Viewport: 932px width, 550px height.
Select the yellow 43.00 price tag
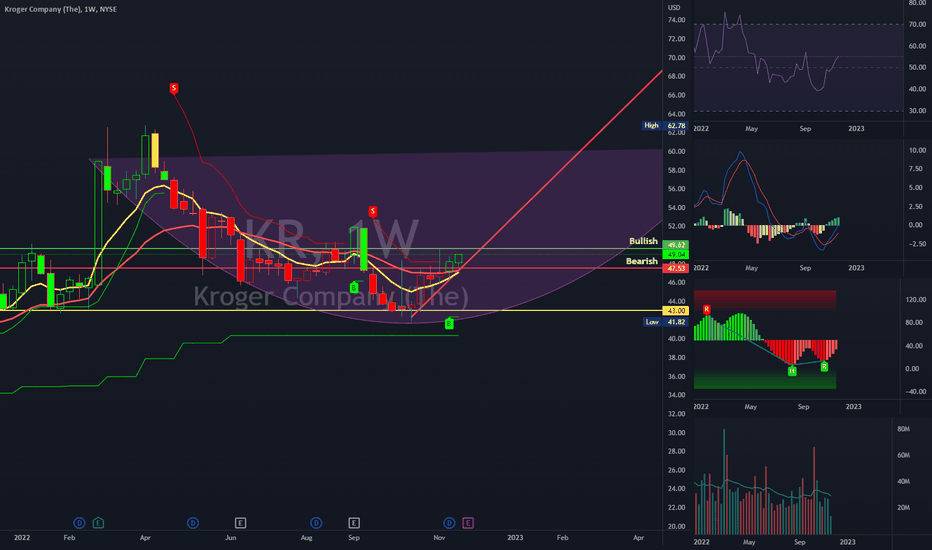[x=676, y=310]
